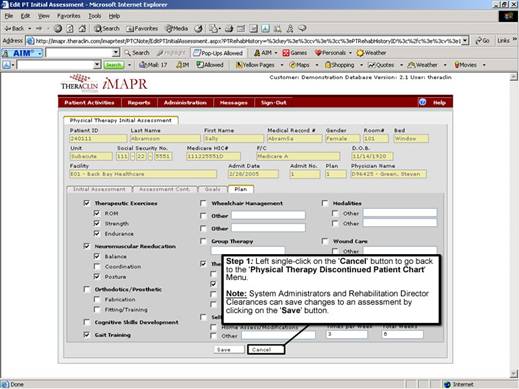Expand the Personals dropdown arrow
Screen dimensions: 519x389
pyautogui.click(x=350, y=53)
